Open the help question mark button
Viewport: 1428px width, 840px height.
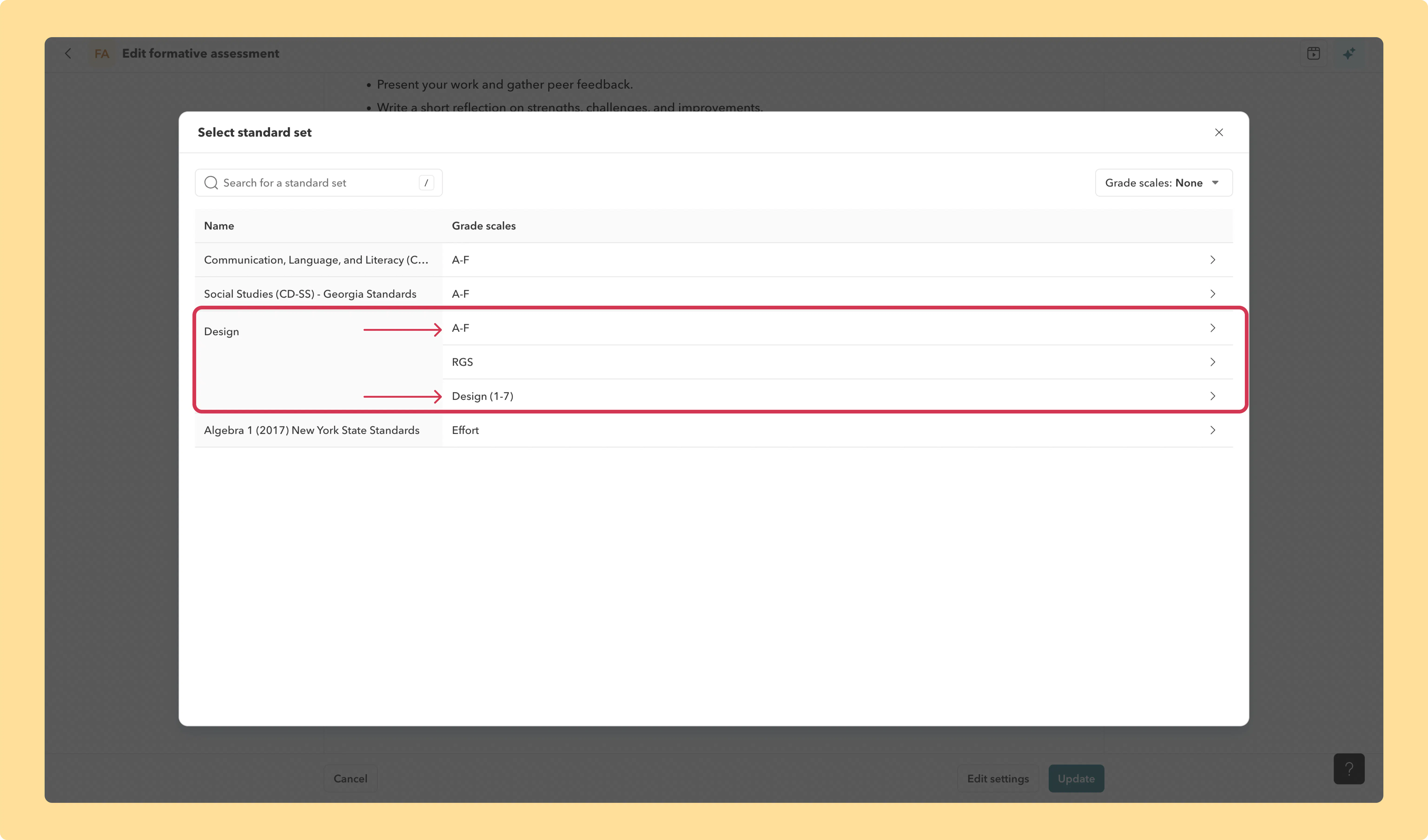click(1349, 769)
